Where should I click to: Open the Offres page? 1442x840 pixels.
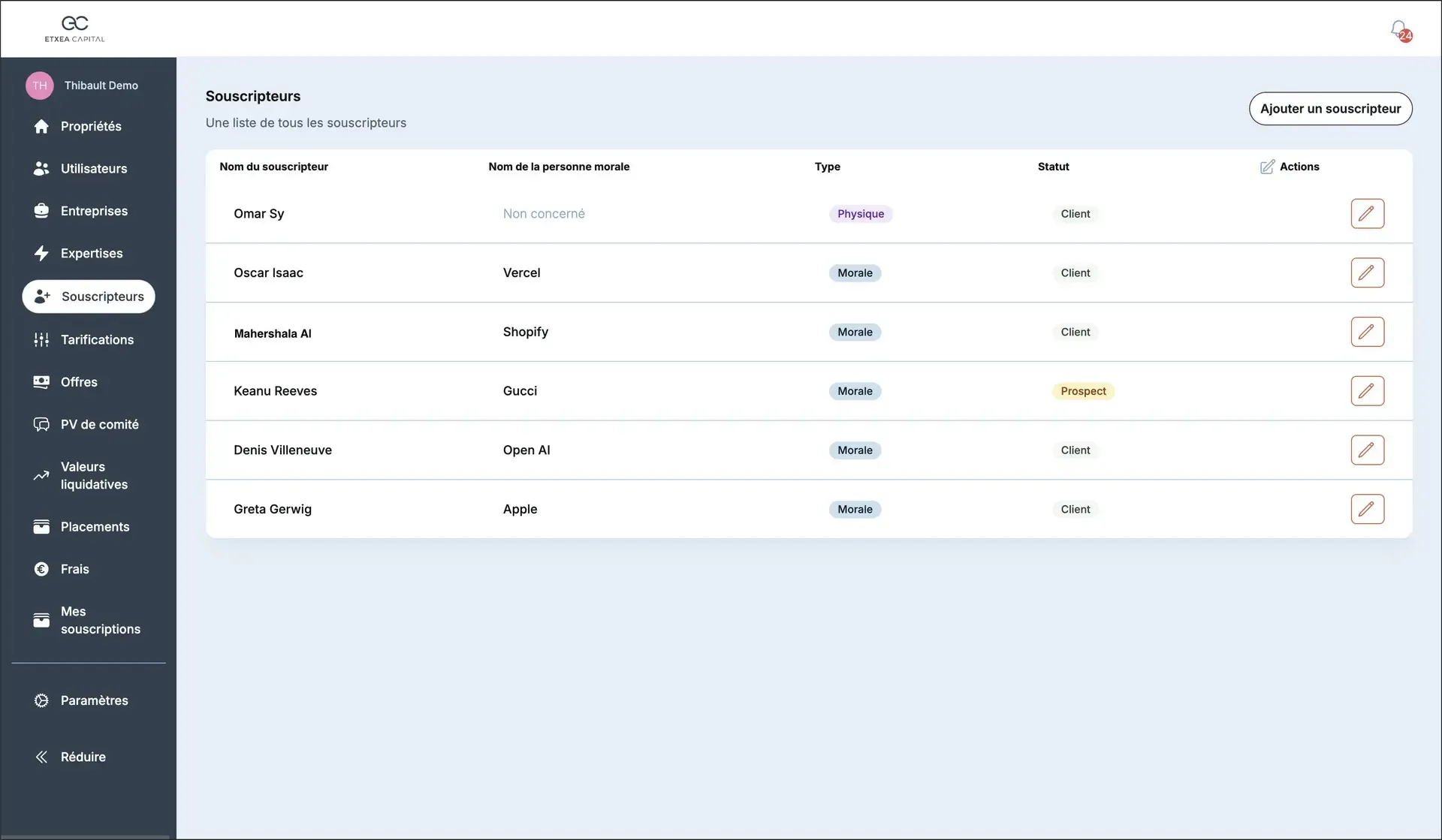79,382
